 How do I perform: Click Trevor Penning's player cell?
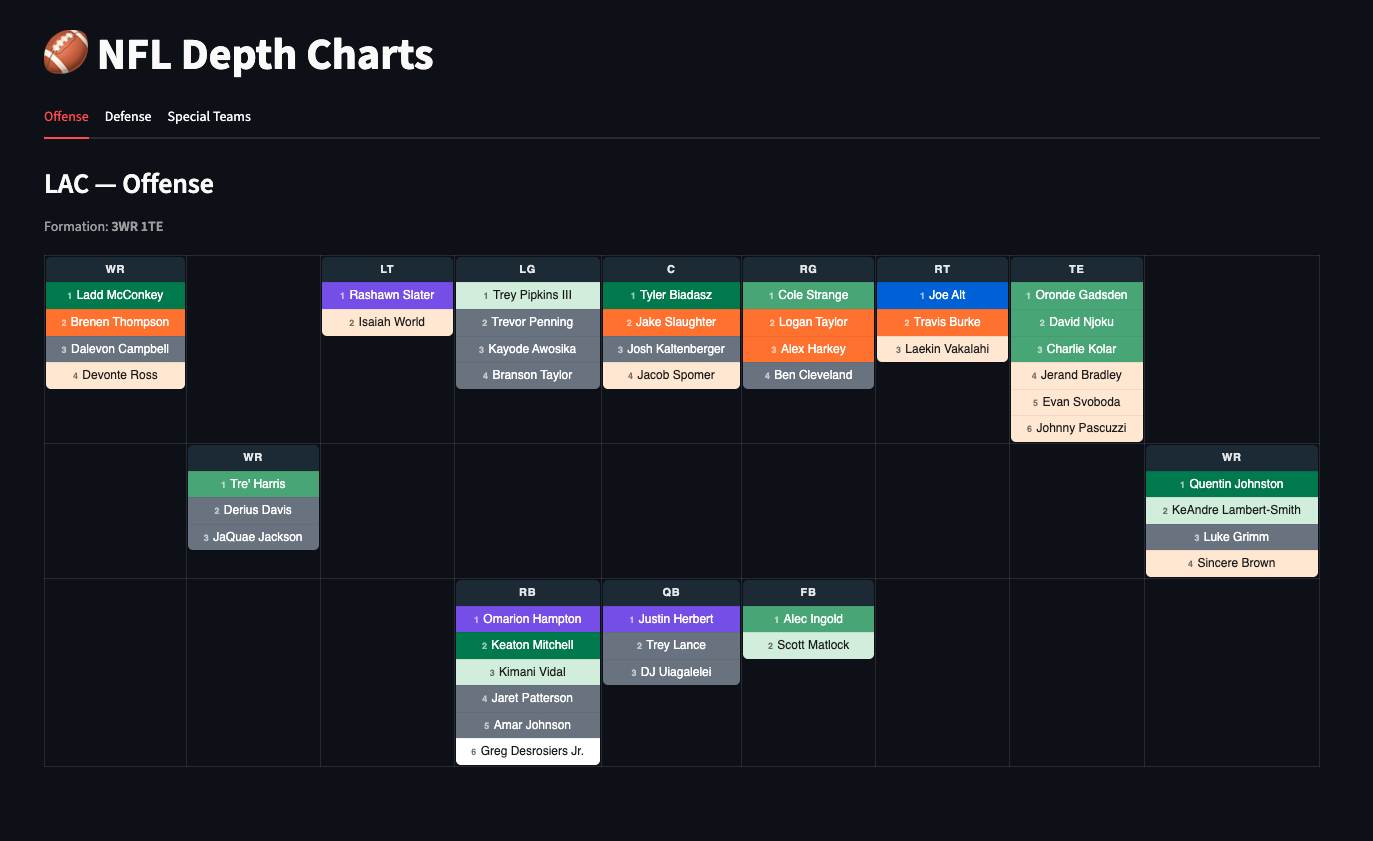(527, 322)
